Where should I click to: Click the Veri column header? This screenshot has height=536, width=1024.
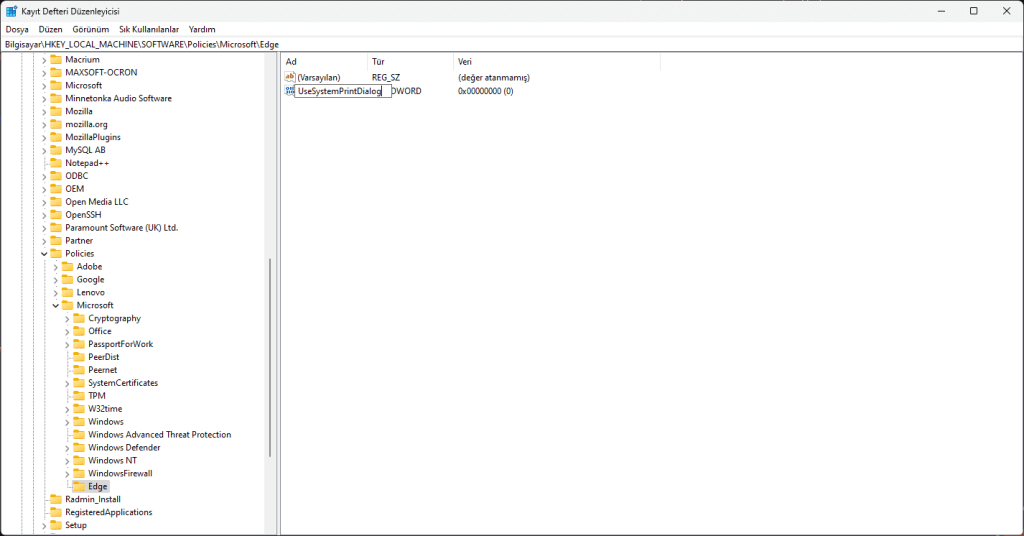[556, 62]
